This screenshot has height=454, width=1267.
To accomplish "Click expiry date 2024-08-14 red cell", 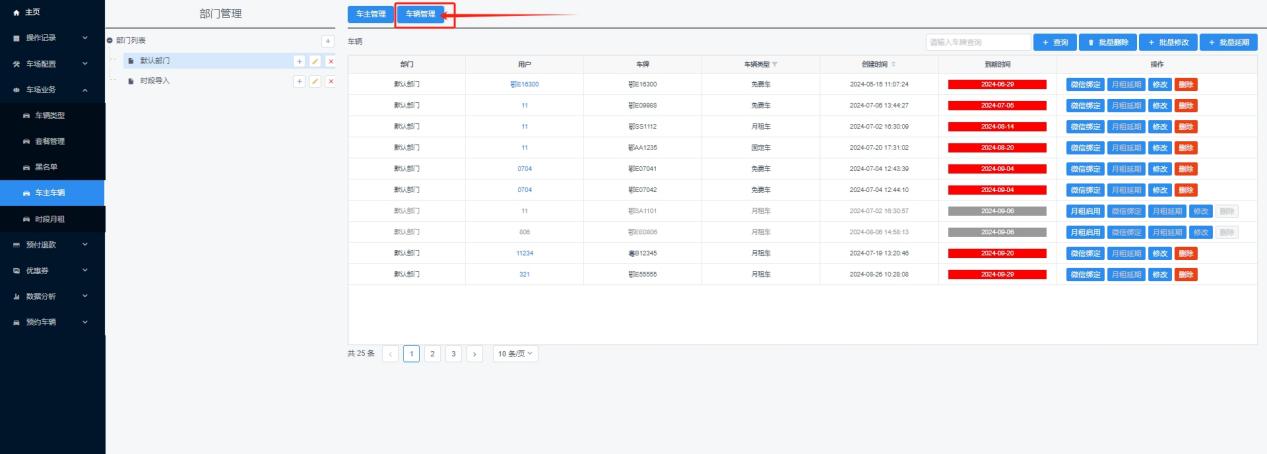I will tap(997, 127).
